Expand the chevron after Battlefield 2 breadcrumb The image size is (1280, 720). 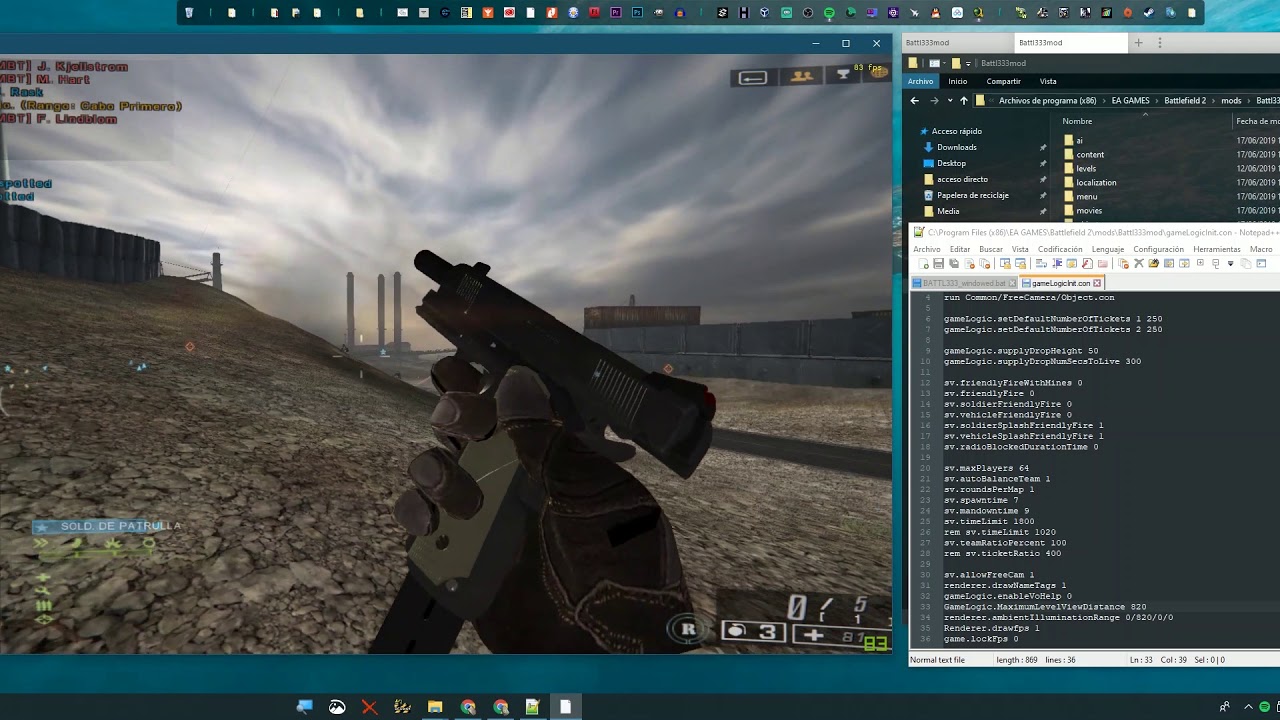(1213, 100)
